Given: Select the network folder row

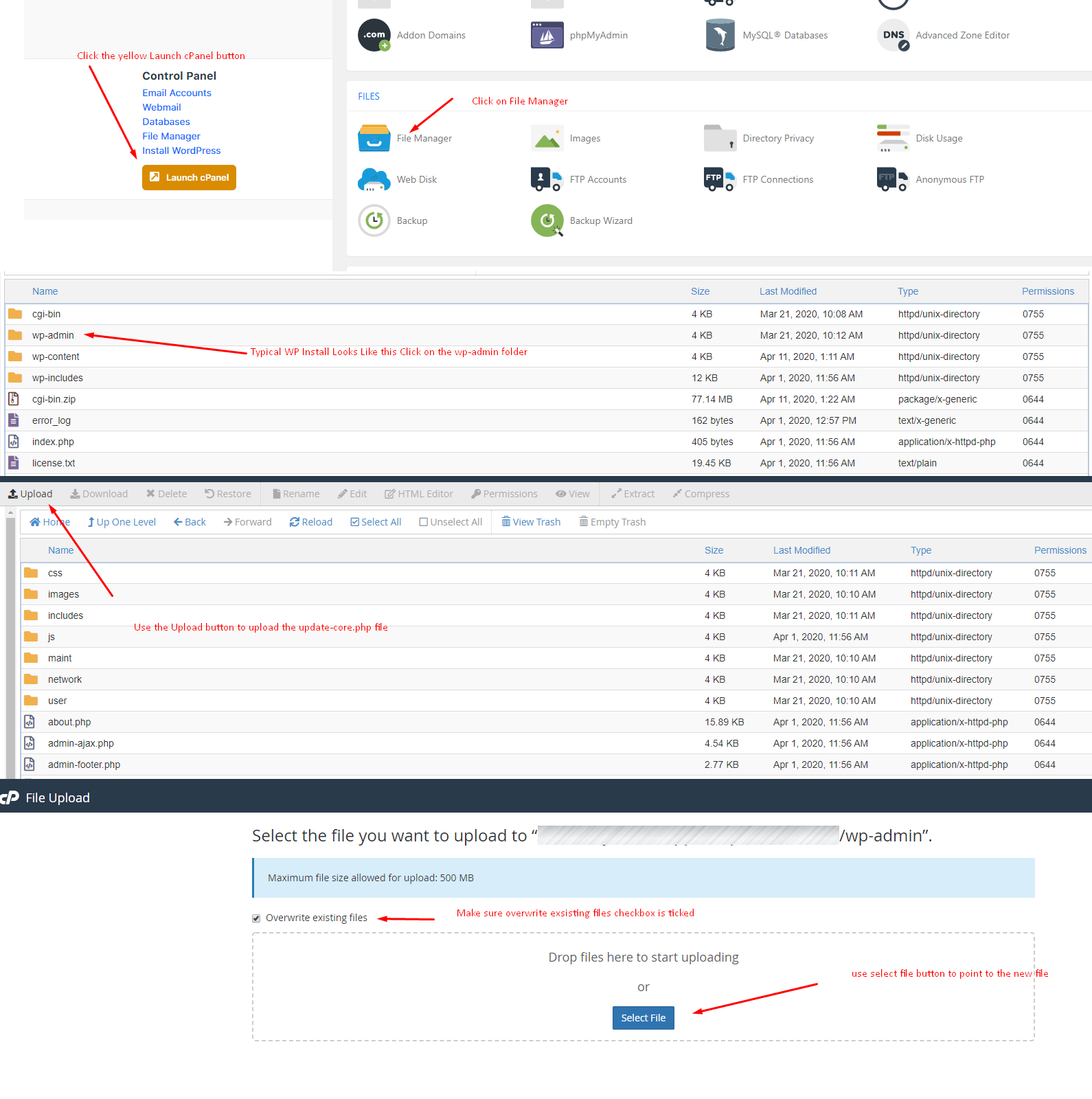Looking at the screenshot, I should 556,679.
